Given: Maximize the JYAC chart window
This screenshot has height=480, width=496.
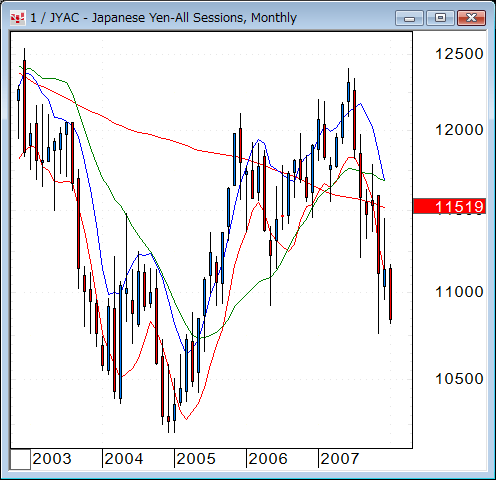Looking at the screenshot, I should click(x=440, y=18).
